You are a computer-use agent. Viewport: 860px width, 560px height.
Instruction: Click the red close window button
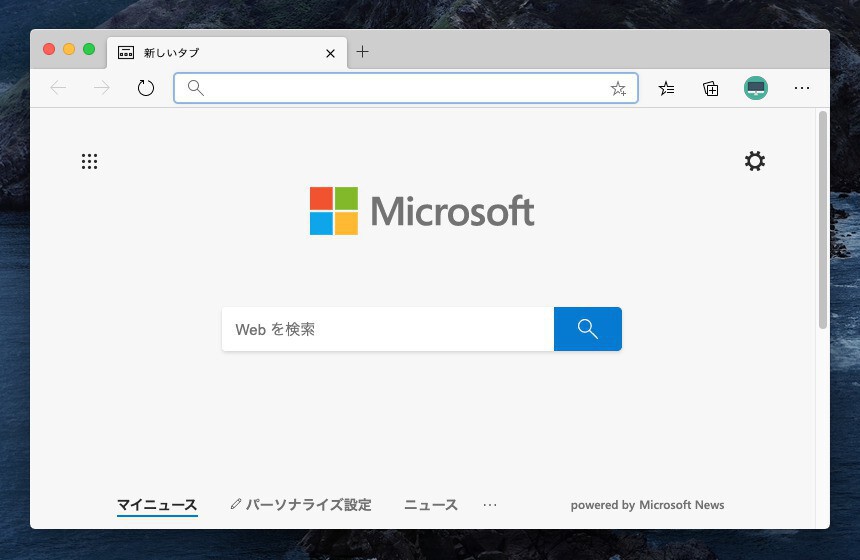click(x=49, y=49)
